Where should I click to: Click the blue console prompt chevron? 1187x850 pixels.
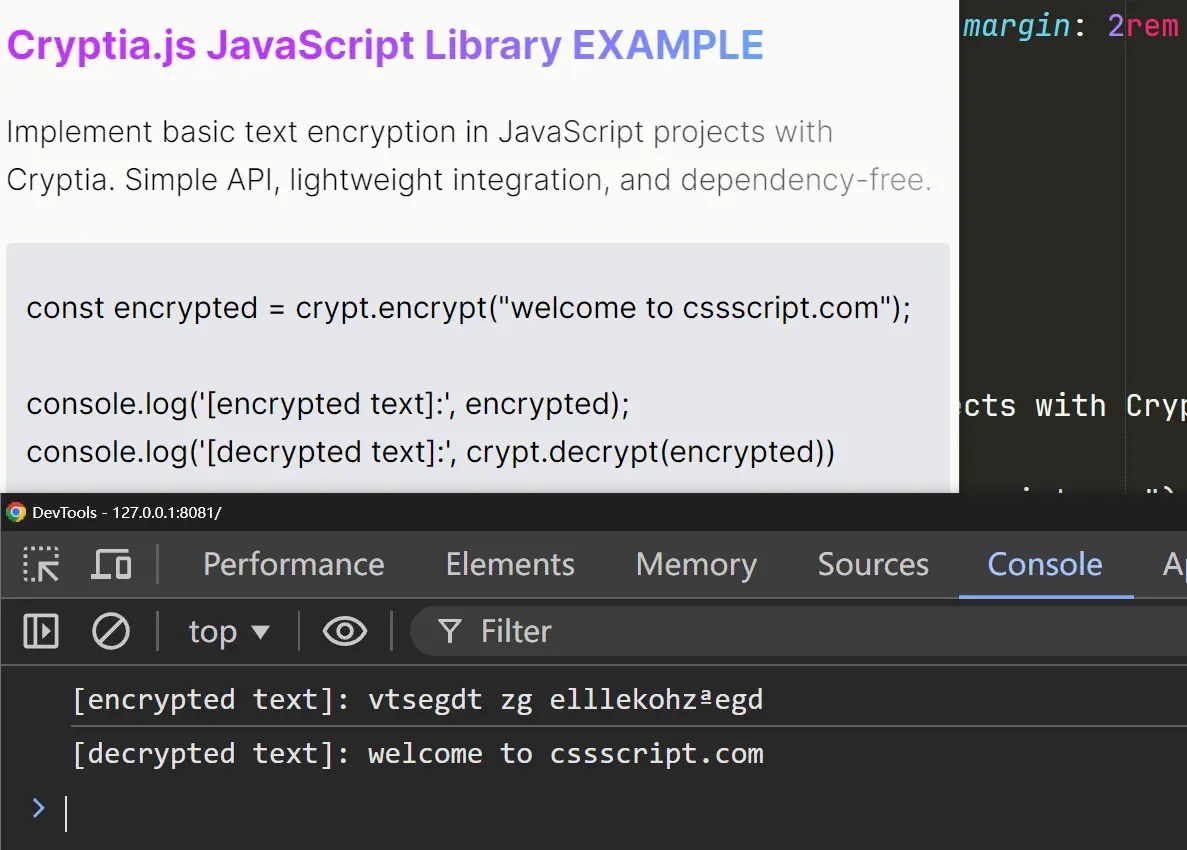pyautogui.click(x=39, y=808)
